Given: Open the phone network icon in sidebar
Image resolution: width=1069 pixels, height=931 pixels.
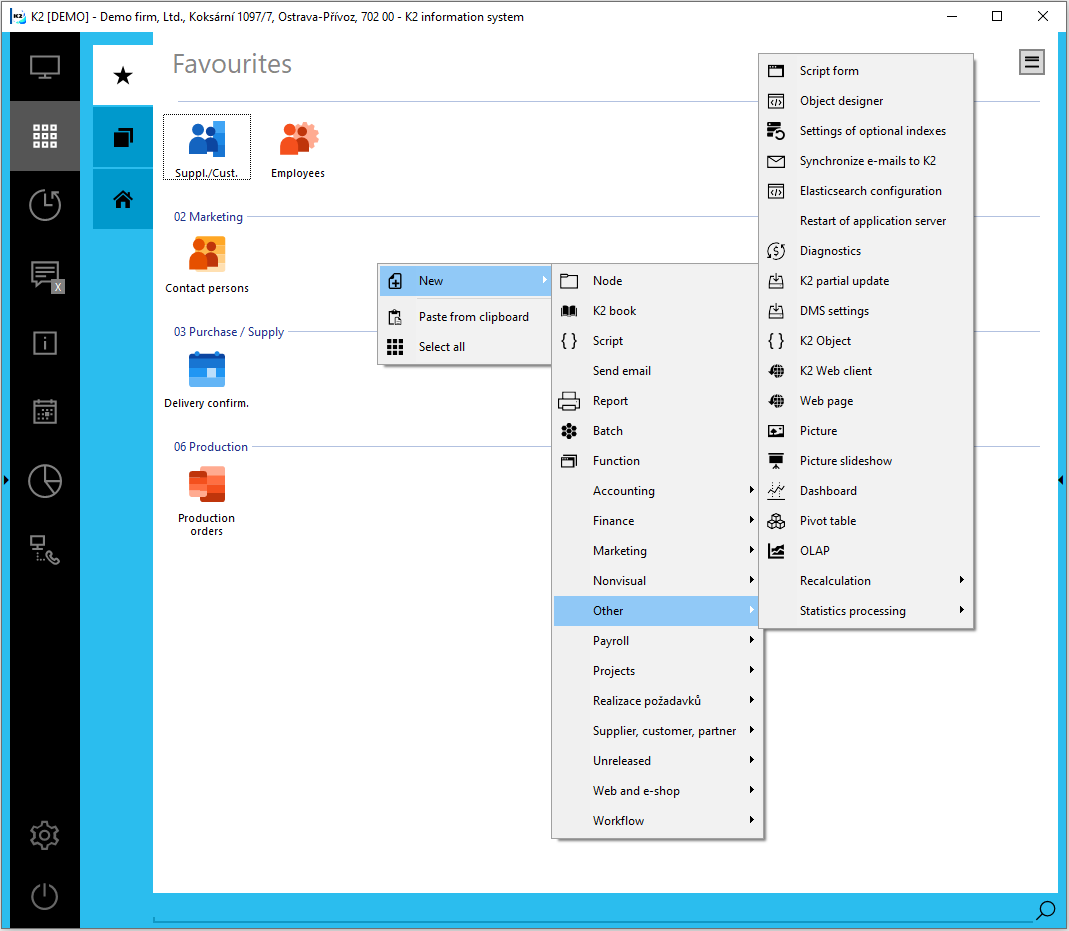Looking at the screenshot, I should pyautogui.click(x=45, y=550).
